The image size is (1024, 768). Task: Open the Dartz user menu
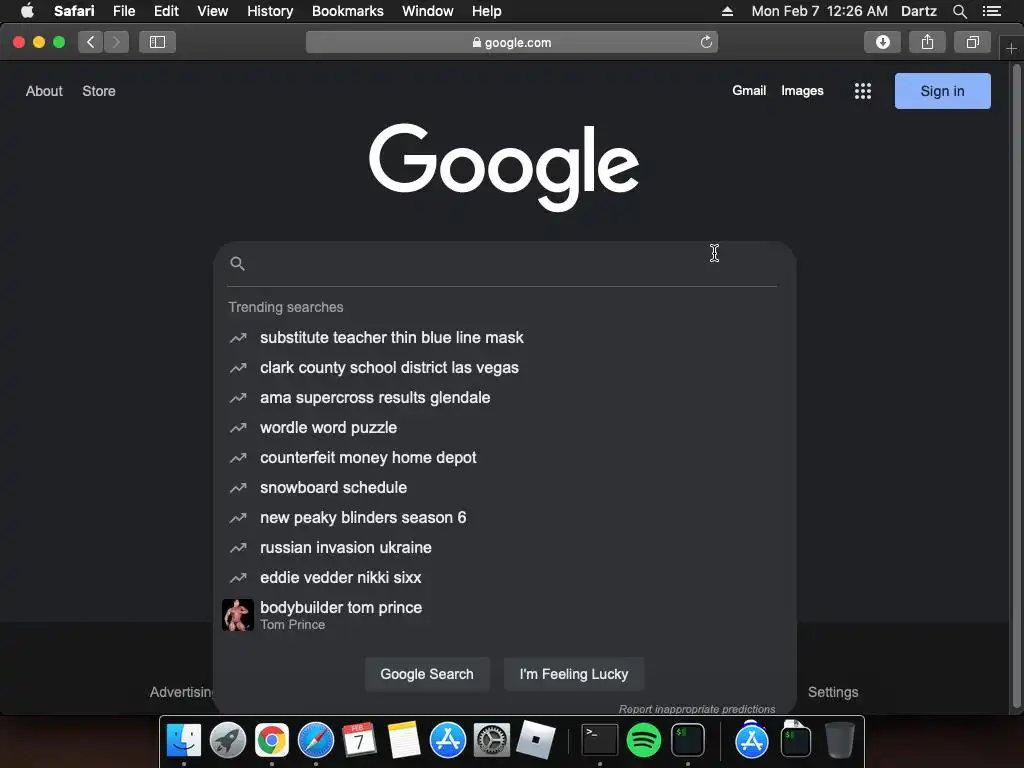pyautogui.click(x=919, y=11)
